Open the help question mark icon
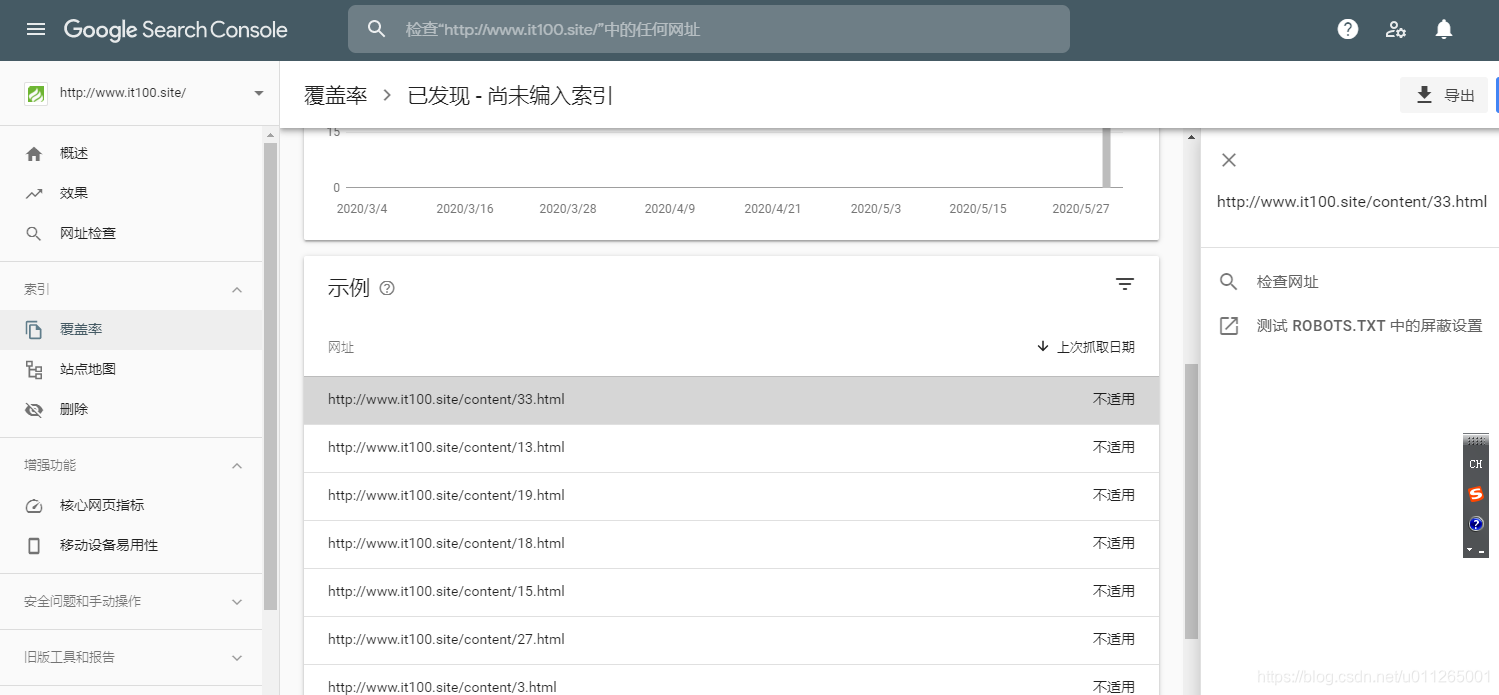The height and width of the screenshot is (695, 1499). pos(1348,29)
